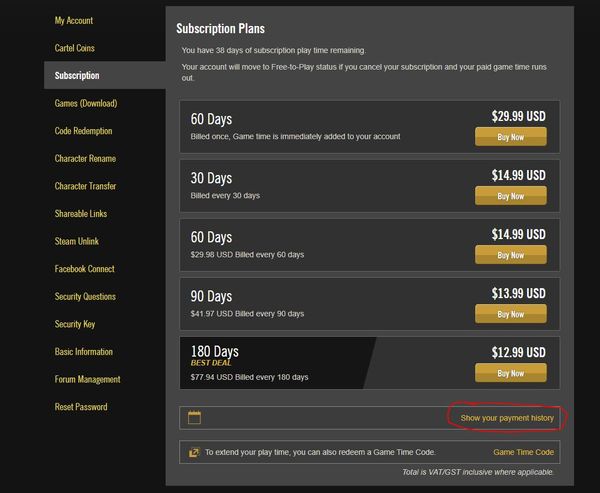Buy the 60 Days one-time $29.99 plan
This screenshot has height=493, width=600.
point(510,137)
